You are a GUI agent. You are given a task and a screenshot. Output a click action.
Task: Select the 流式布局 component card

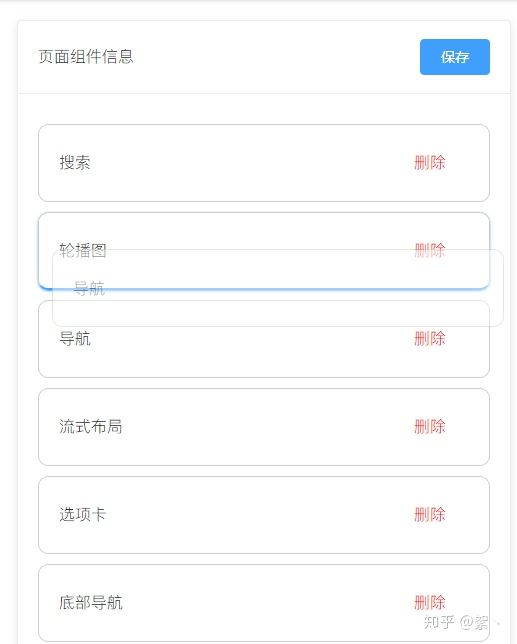(264, 427)
